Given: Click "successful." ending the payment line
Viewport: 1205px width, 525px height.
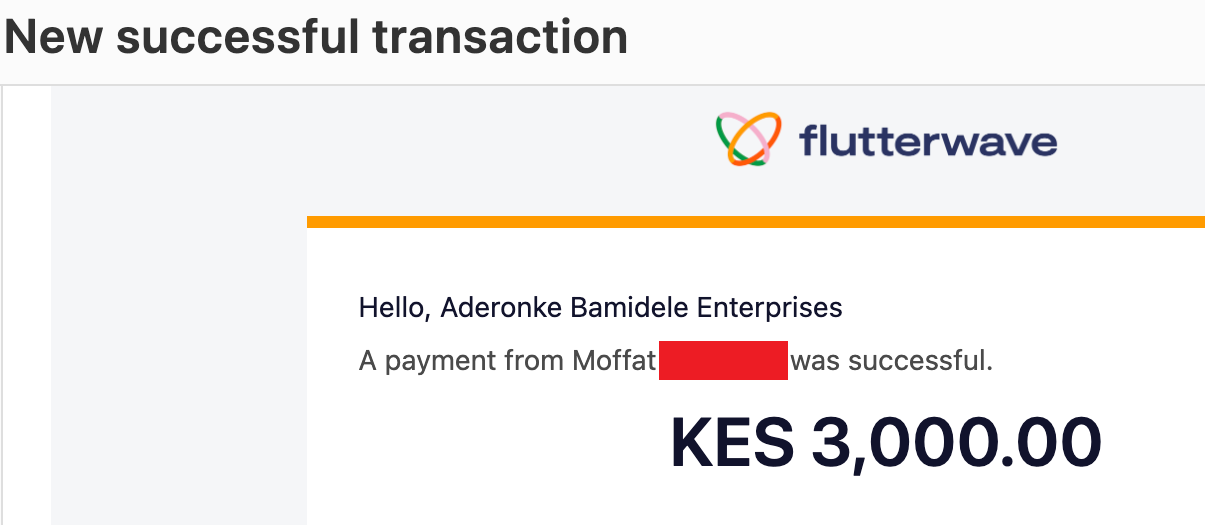Looking at the screenshot, I should click(x=920, y=360).
